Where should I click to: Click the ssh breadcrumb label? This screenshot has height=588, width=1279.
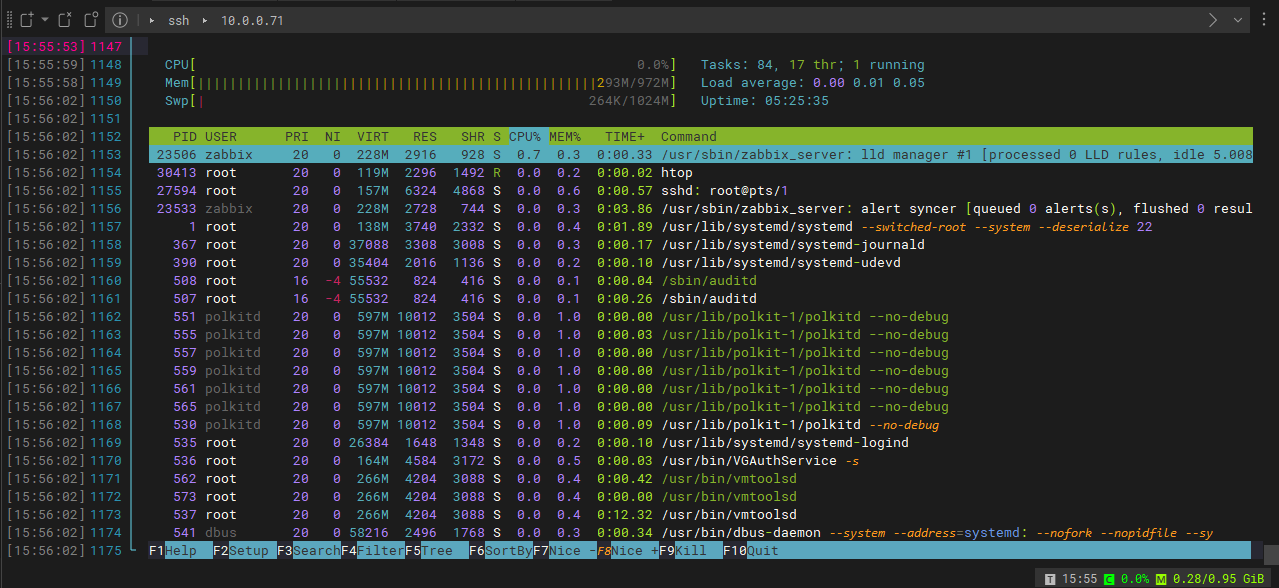tap(179, 20)
